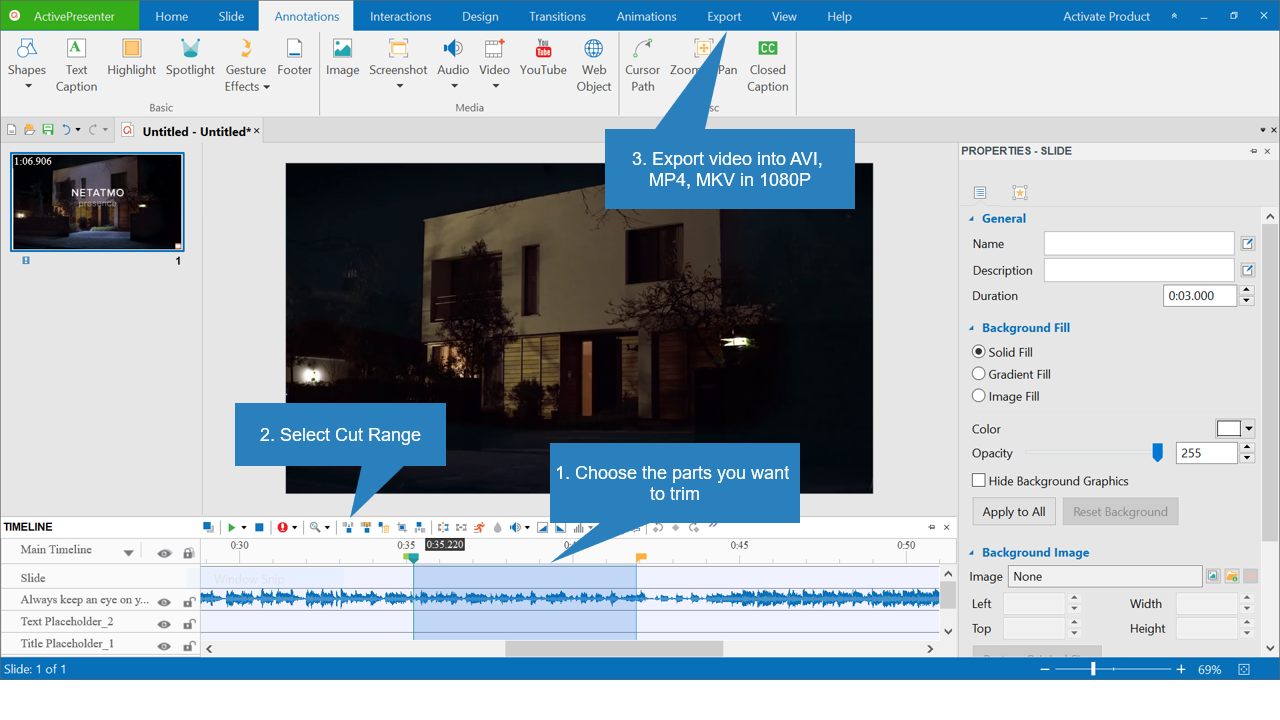
Task: Take a Screenshot with the media tool
Action: [x=398, y=60]
